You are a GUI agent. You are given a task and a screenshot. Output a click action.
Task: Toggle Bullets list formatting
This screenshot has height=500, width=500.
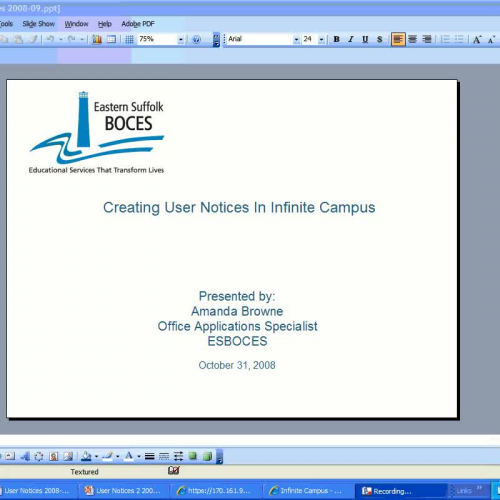pos(459,39)
